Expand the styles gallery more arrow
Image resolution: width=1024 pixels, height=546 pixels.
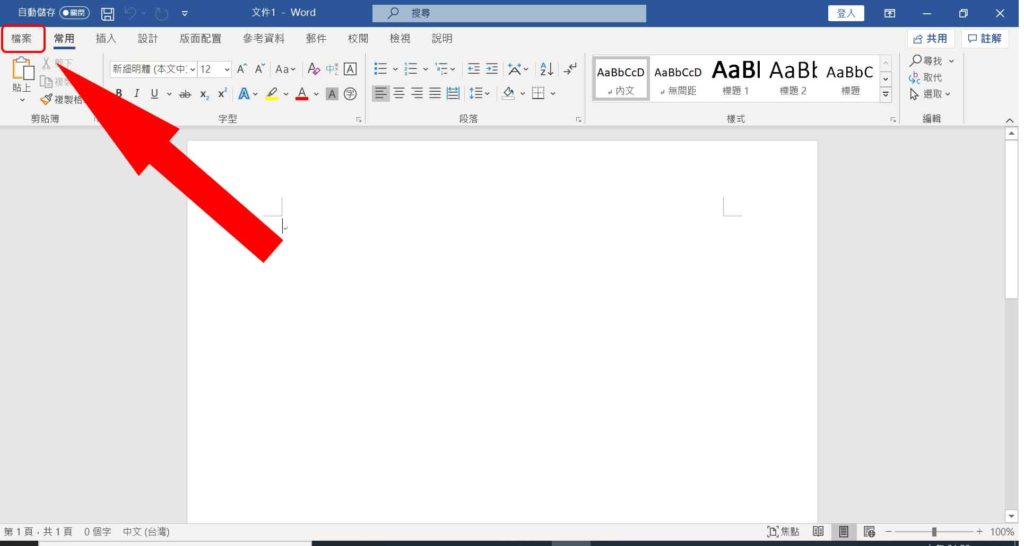886,94
